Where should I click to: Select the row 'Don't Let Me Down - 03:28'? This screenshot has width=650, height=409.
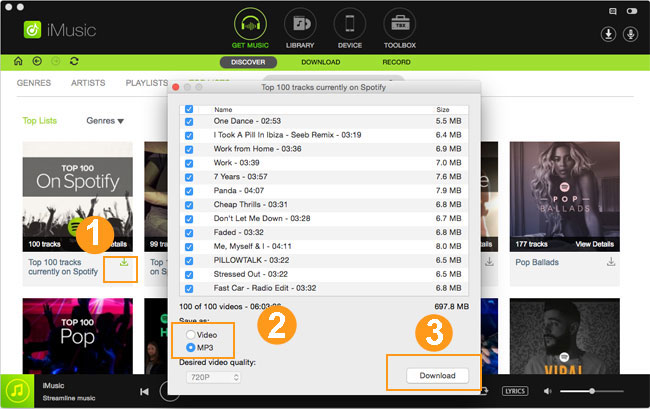point(324,218)
